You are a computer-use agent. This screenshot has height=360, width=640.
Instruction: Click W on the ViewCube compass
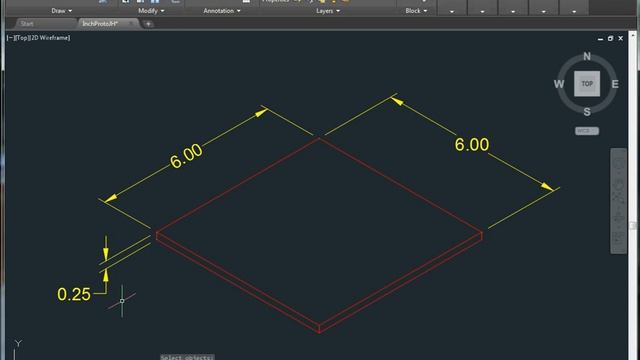pyautogui.click(x=559, y=84)
